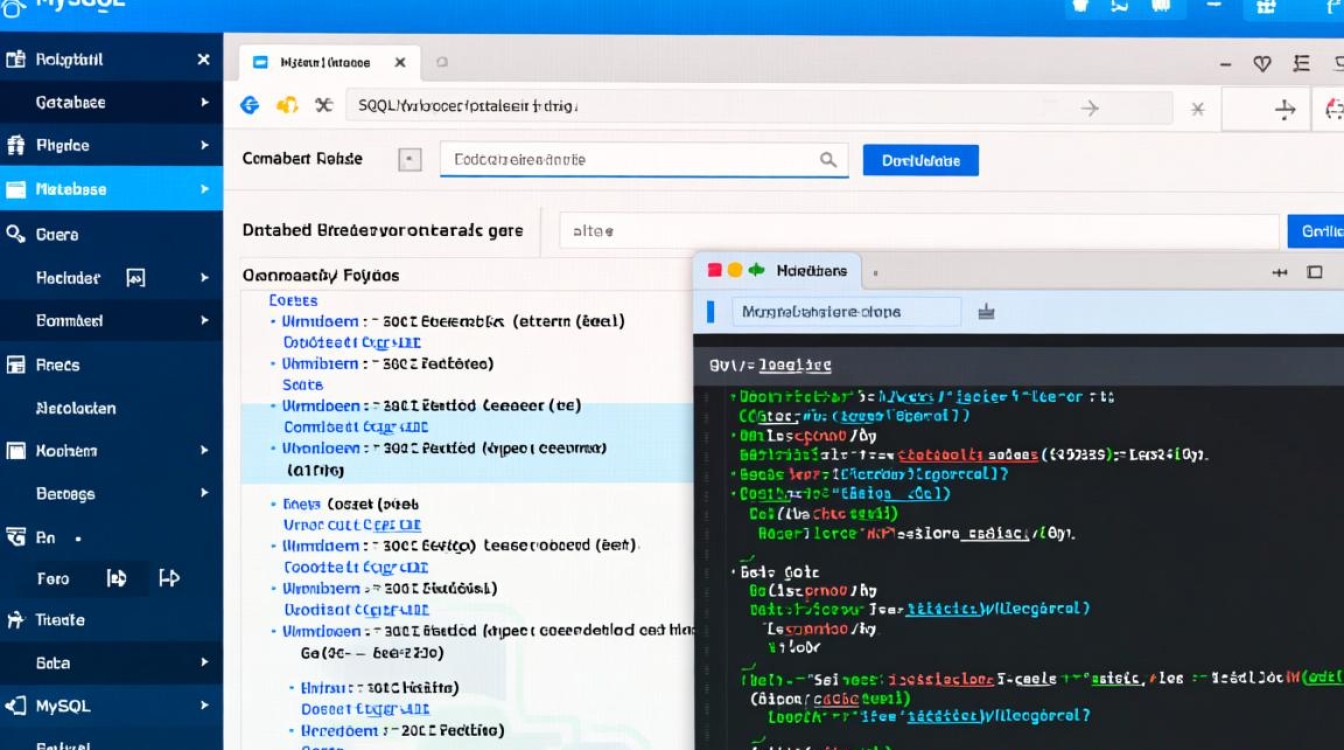Click into the SQL address bar text field
This screenshot has width=1344, height=750.
[x=700, y=106]
